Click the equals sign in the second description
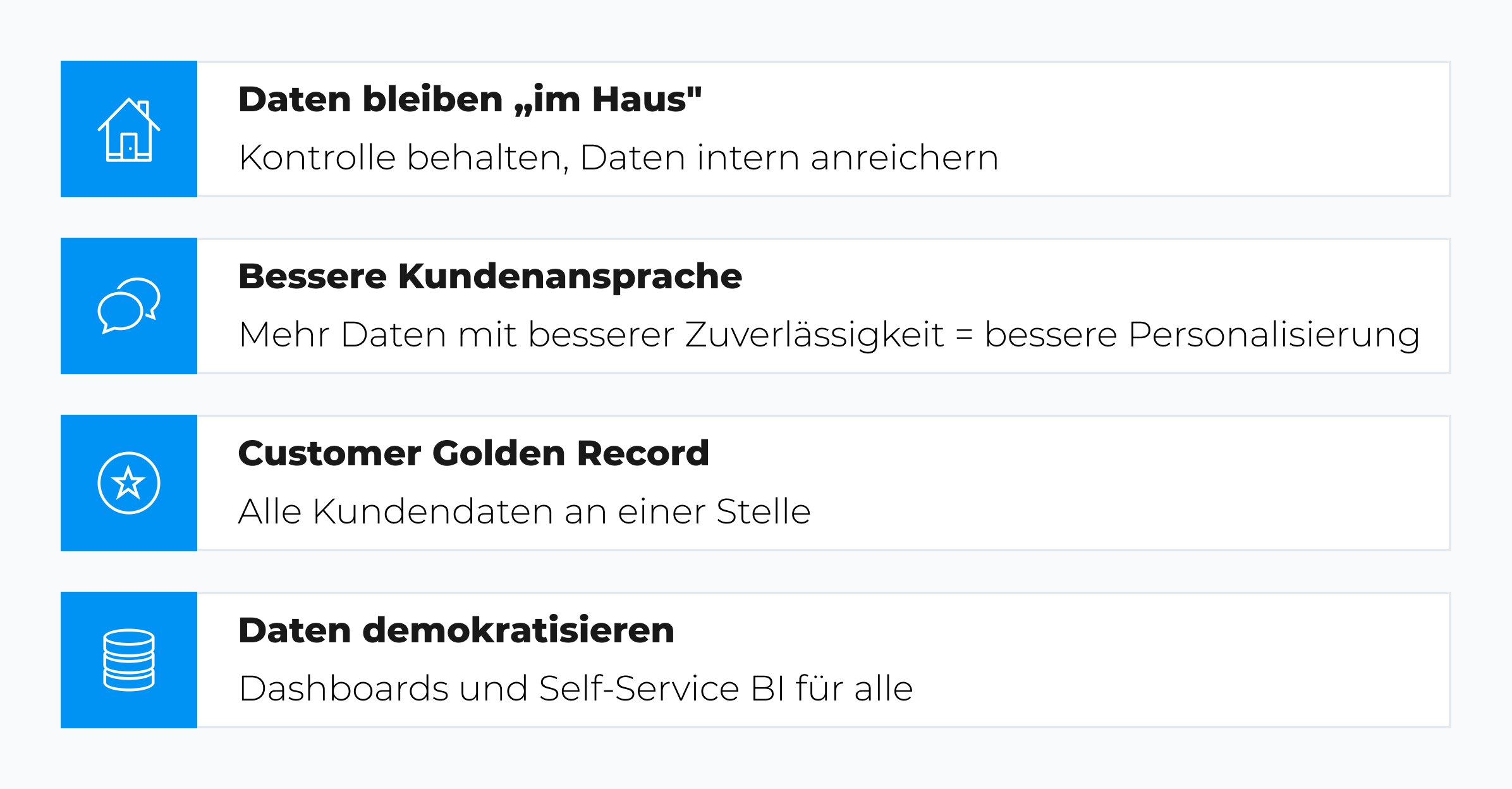Screen dimensions: 1512x789 [x=964, y=334]
